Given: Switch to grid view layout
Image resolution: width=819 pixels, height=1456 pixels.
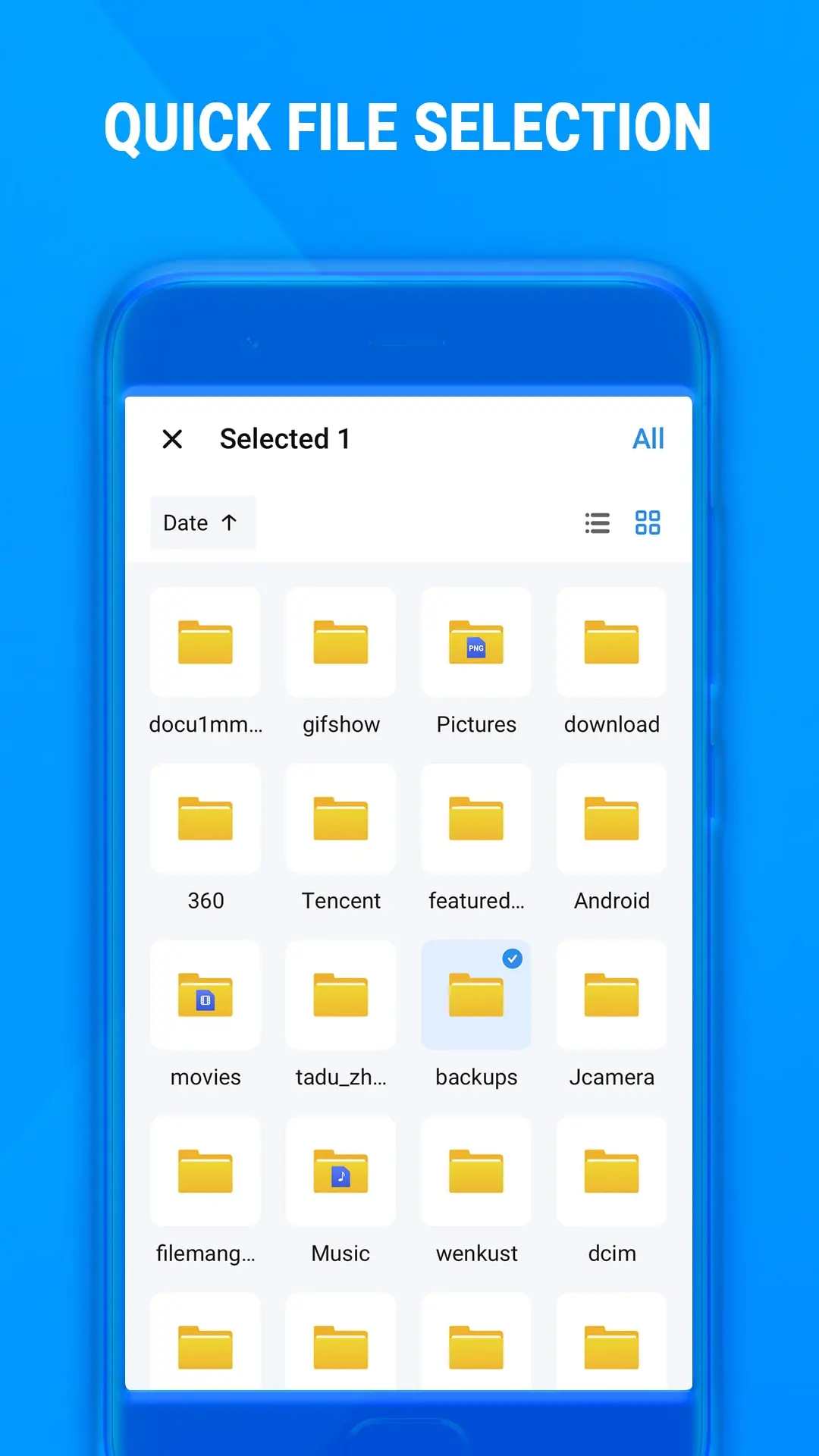Looking at the screenshot, I should pyautogui.click(x=648, y=522).
